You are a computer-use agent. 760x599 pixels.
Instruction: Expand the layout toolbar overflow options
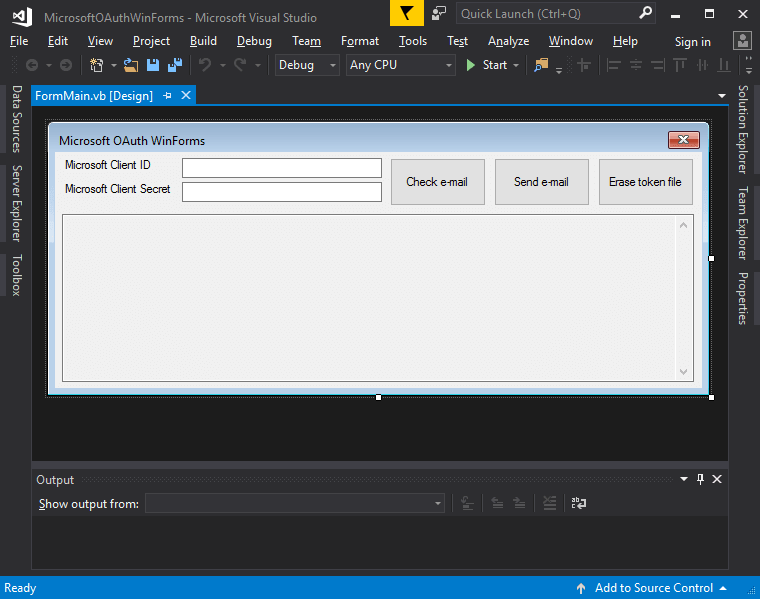(748, 65)
